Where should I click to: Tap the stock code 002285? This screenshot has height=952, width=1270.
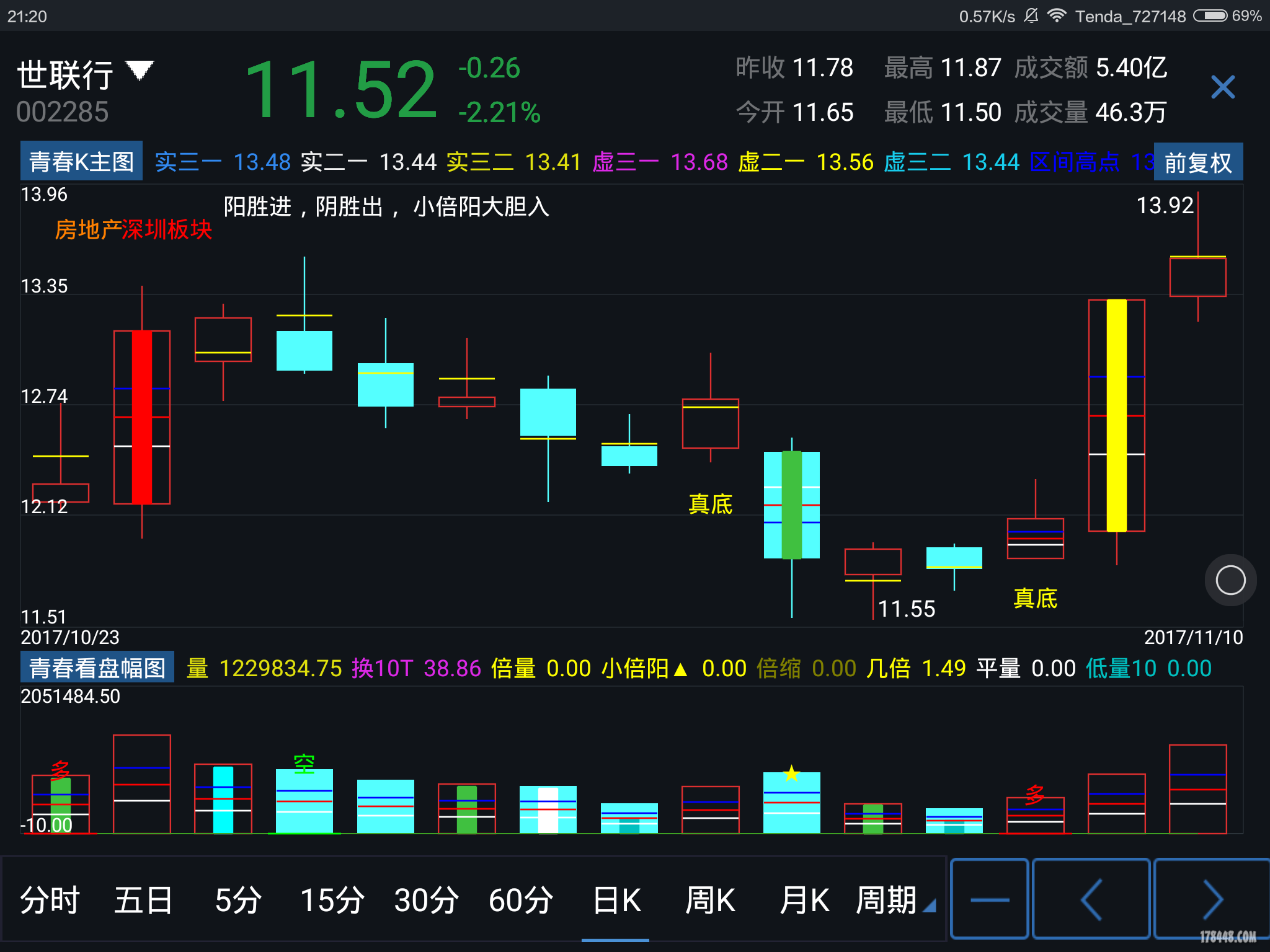[62, 112]
